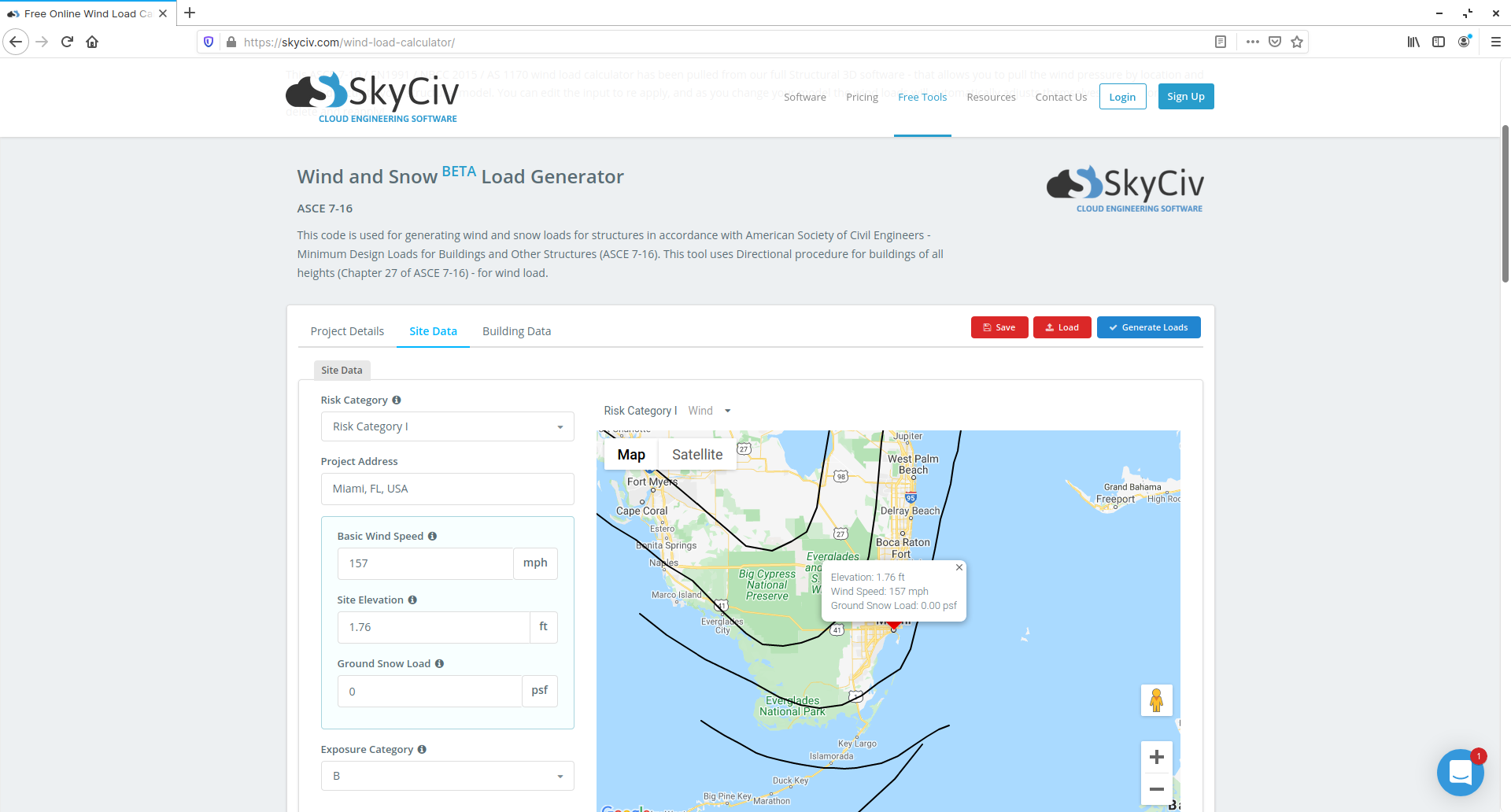Open Street View pegman on map
Image resolution: width=1511 pixels, height=812 pixels.
click(x=1156, y=700)
